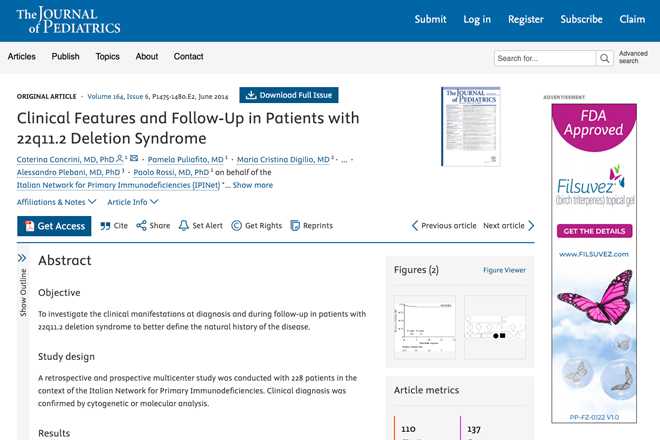Click the Set Alert button
This screenshot has height=440, width=660.
tap(201, 226)
